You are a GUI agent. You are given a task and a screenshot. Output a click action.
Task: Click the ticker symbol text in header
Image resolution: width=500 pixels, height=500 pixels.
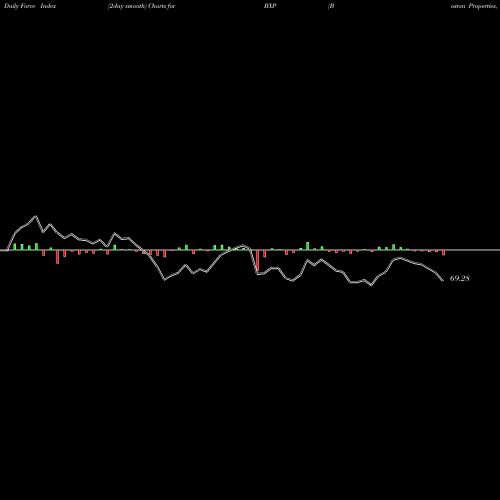[270, 6]
